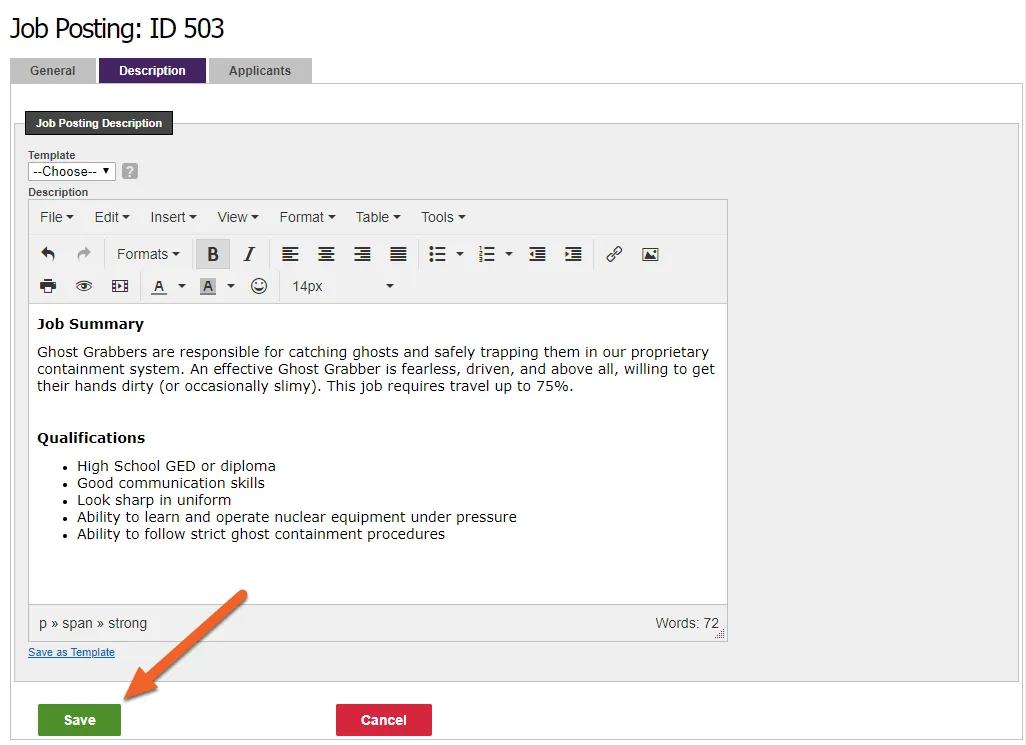Open the View menu
1026x745 pixels.
coord(238,217)
